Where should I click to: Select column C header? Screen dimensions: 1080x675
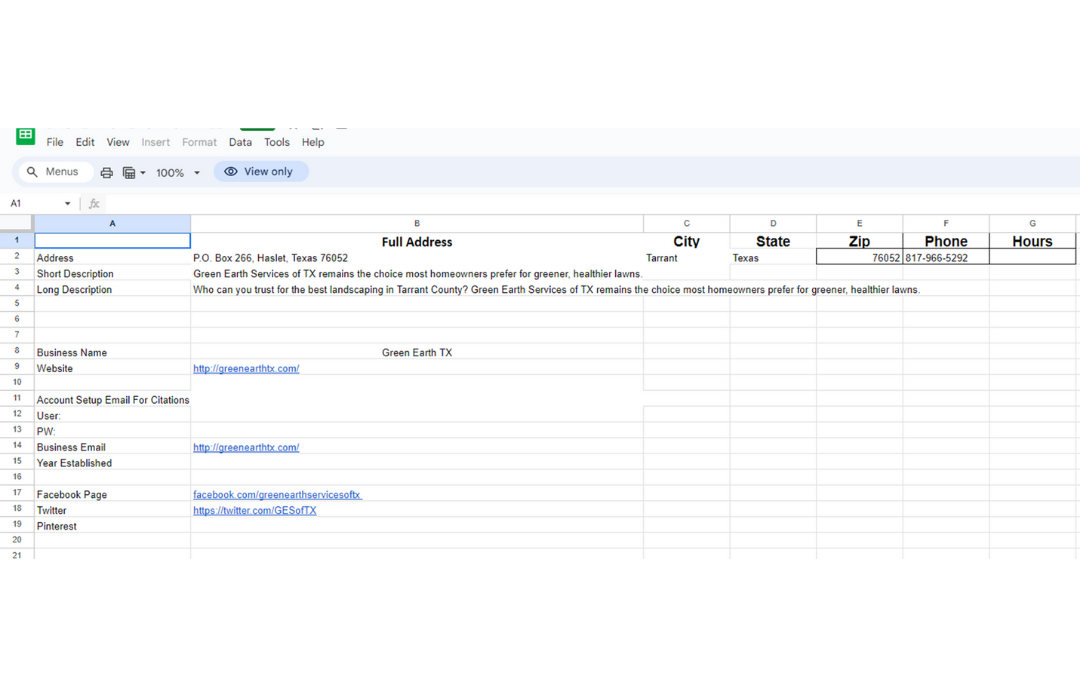[x=687, y=223]
